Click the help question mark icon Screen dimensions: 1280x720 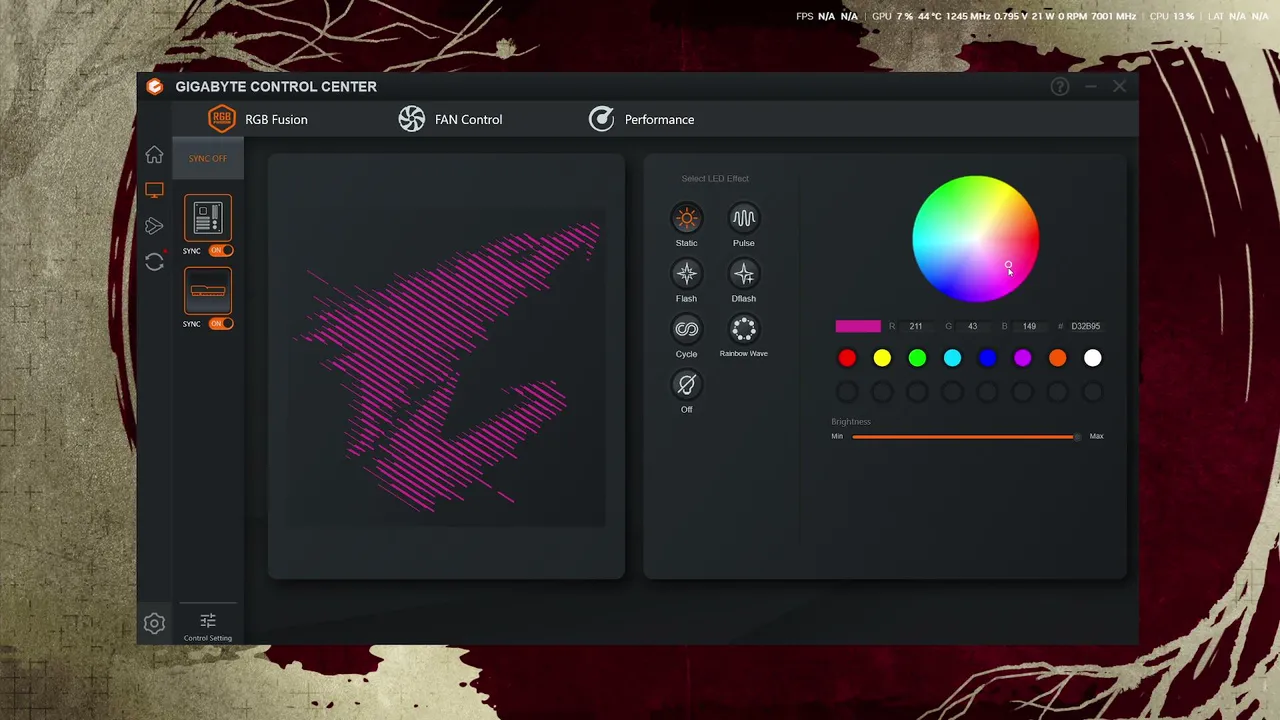click(x=1060, y=87)
